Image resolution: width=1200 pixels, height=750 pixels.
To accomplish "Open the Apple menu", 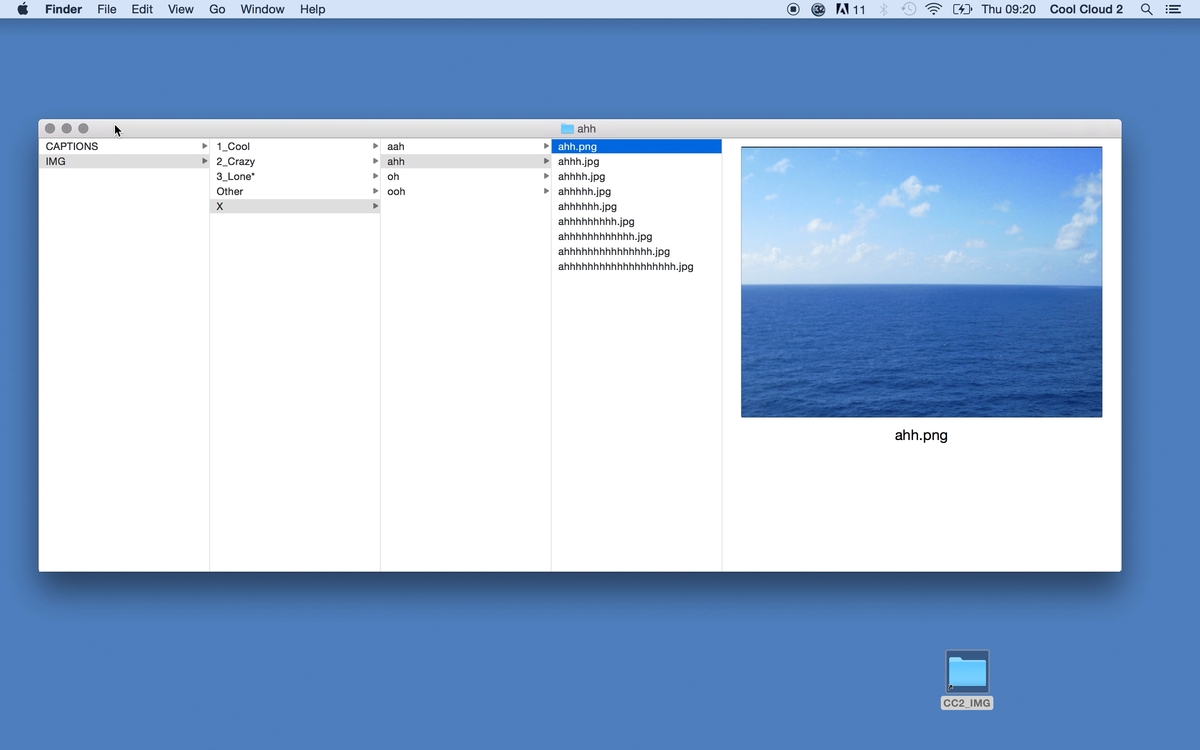I will [x=22, y=9].
